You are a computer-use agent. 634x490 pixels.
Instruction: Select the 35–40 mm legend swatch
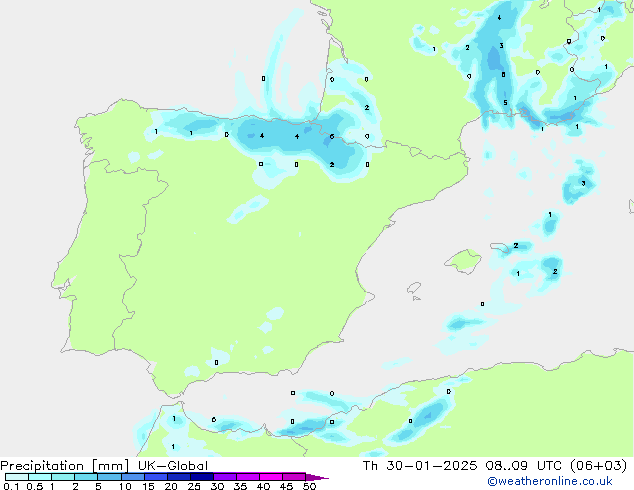coord(247,477)
